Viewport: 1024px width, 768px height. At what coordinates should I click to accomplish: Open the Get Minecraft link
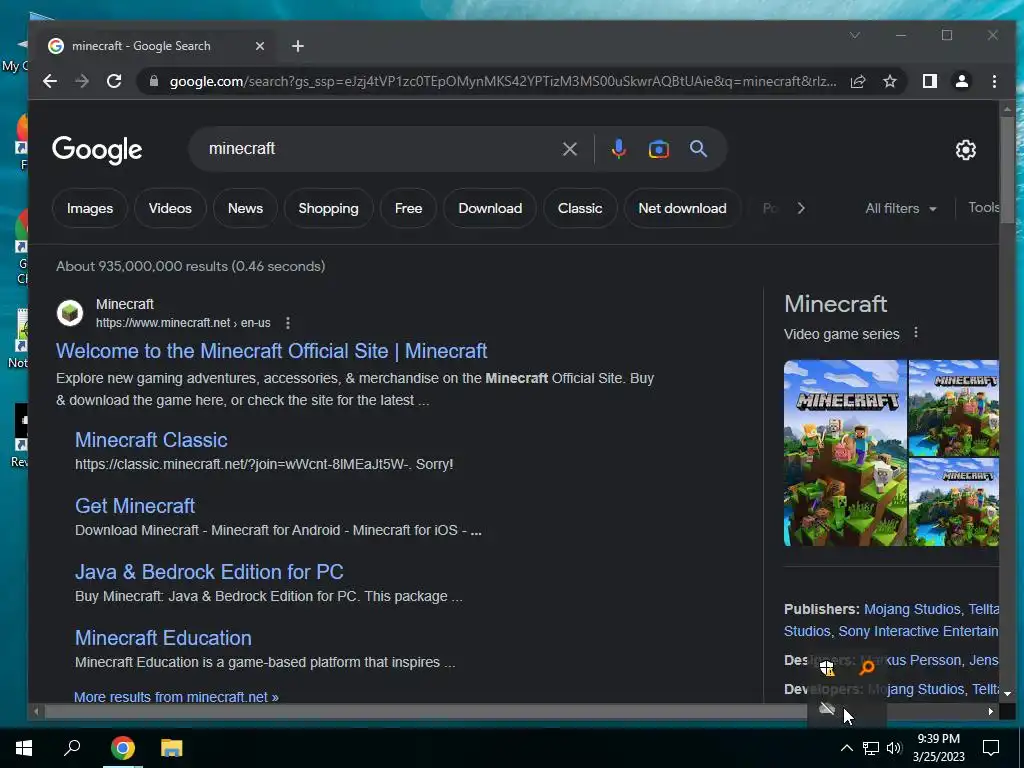135,505
